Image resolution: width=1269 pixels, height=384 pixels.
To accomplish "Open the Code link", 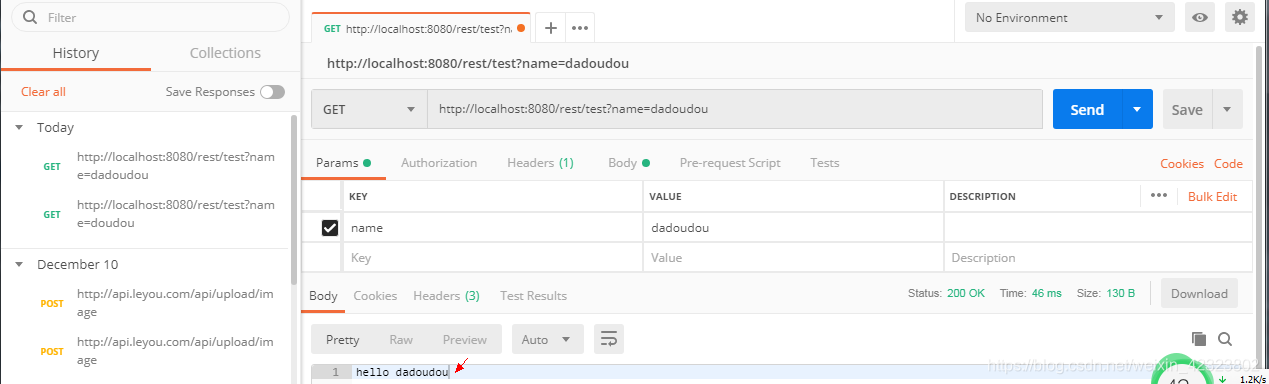I will coord(1228,163).
